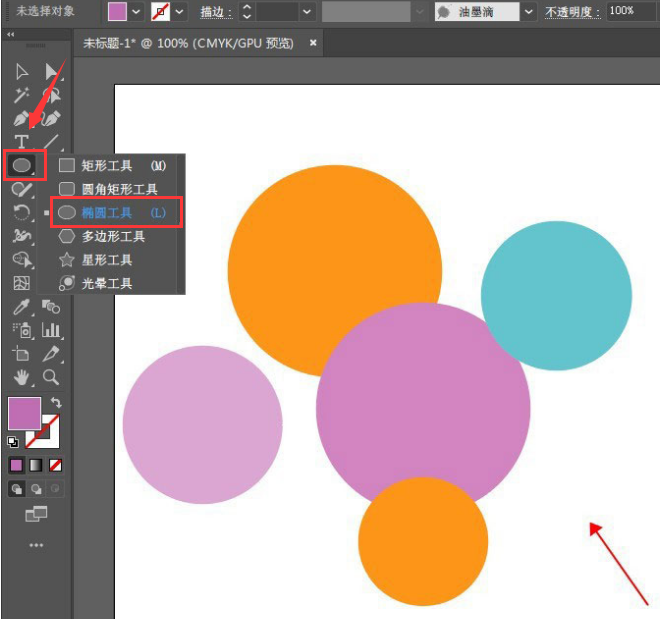Click the 不透明度 label link
The image size is (660, 619).
[x=572, y=11]
